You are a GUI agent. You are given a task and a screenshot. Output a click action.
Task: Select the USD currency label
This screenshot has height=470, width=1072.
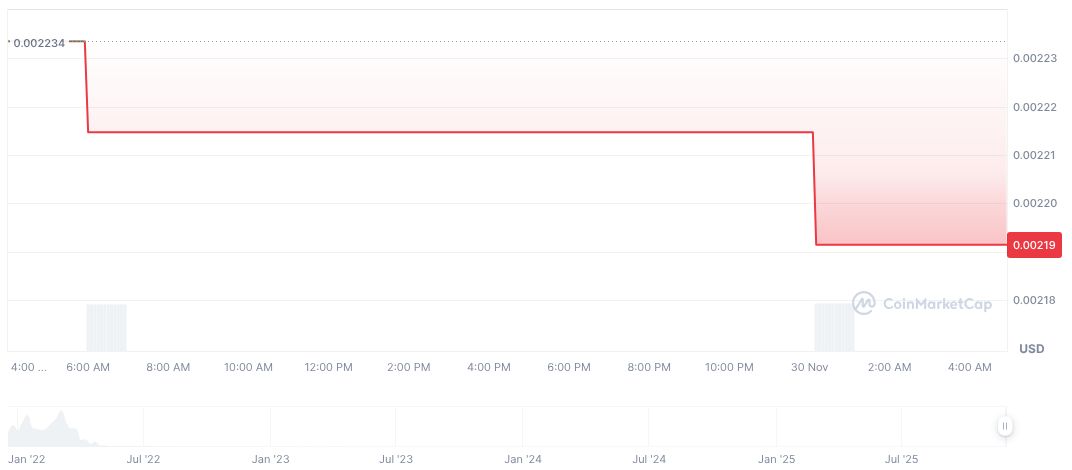(1031, 348)
